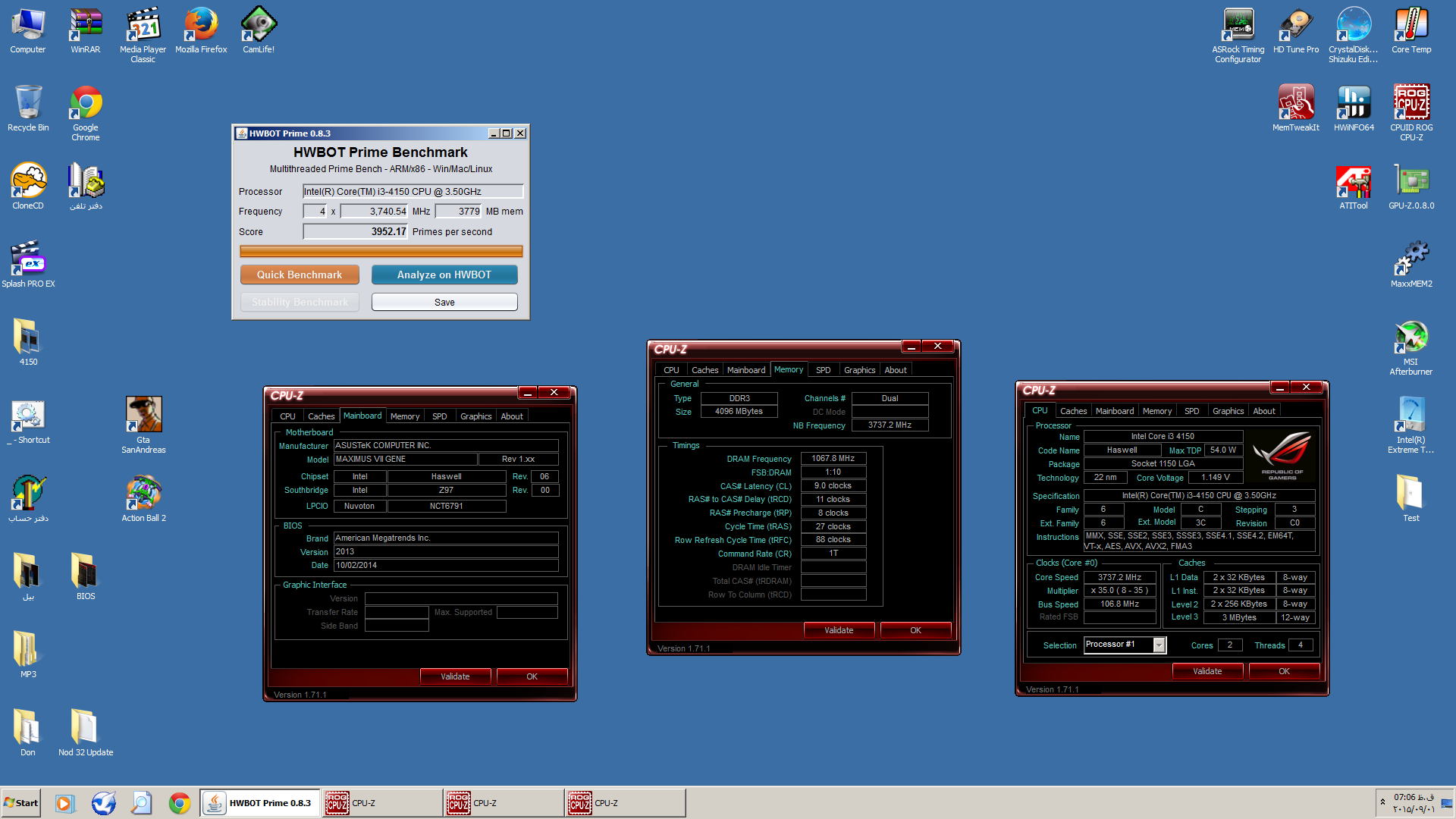The height and width of the screenshot is (819, 1456).
Task: Click OK in the Memory CPU-Z window
Action: [x=915, y=630]
